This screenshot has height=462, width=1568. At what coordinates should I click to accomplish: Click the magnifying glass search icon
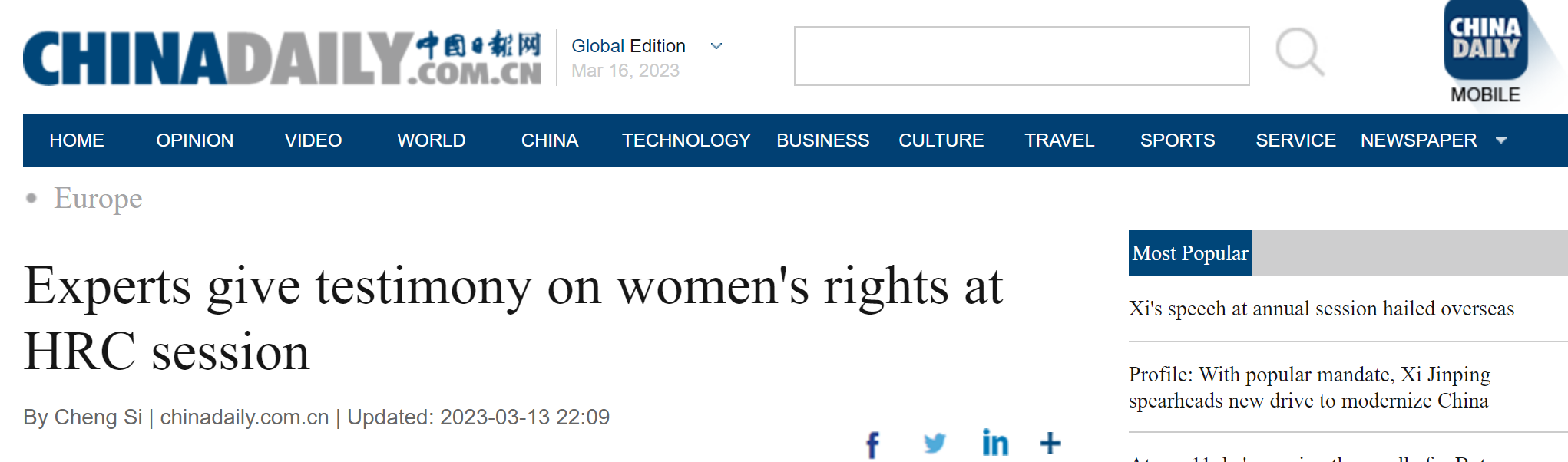tap(1300, 52)
